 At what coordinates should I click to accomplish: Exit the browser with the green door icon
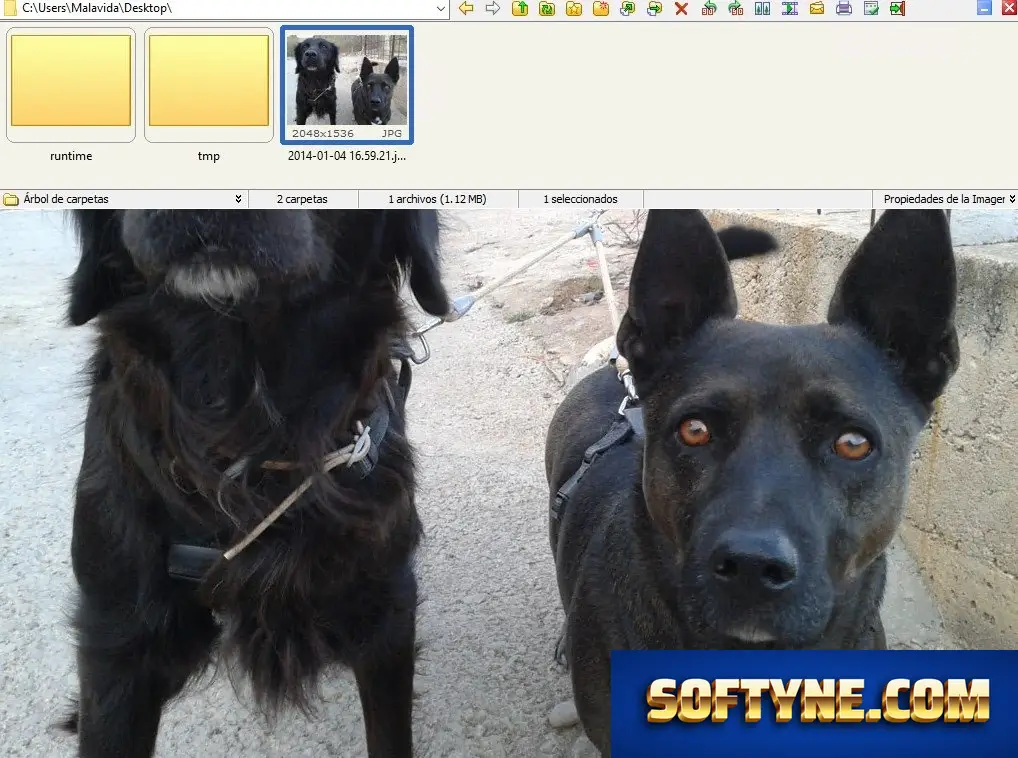click(898, 8)
